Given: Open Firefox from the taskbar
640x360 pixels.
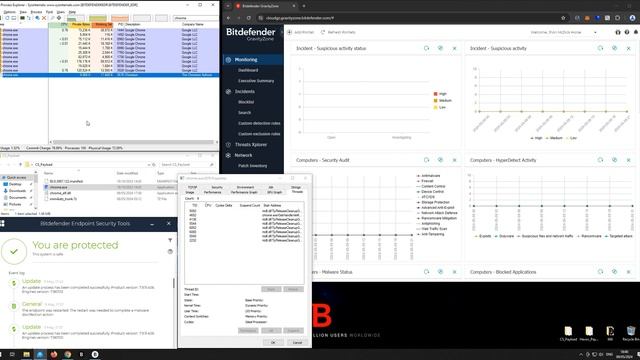Looking at the screenshot, I should (x=54, y=354).
